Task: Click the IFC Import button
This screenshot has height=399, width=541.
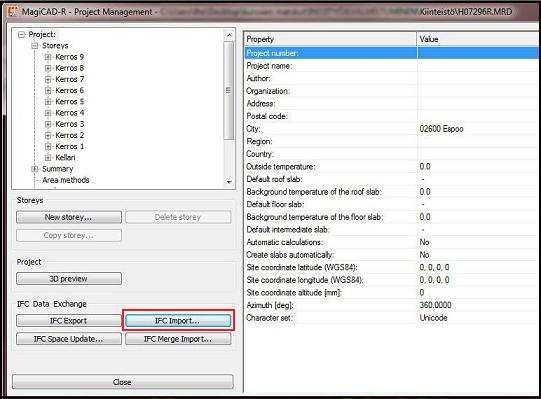Action: click(178, 321)
